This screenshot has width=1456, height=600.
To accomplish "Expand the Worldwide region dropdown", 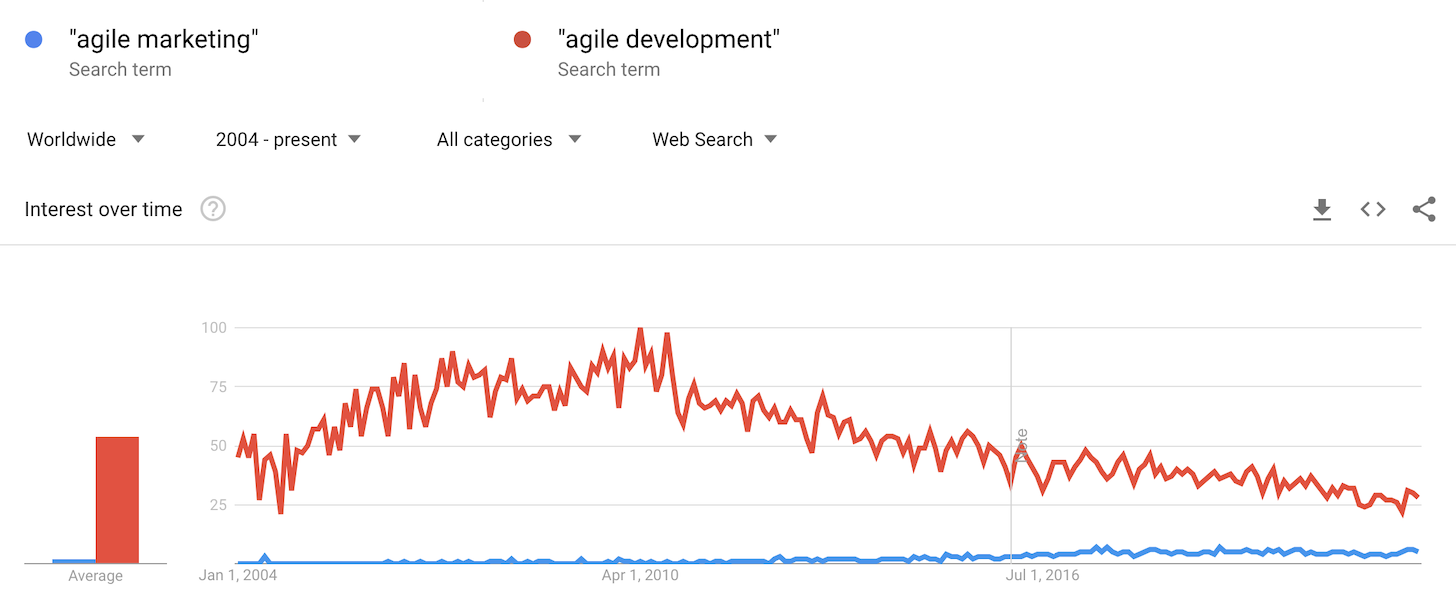I will (x=86, y=139).
